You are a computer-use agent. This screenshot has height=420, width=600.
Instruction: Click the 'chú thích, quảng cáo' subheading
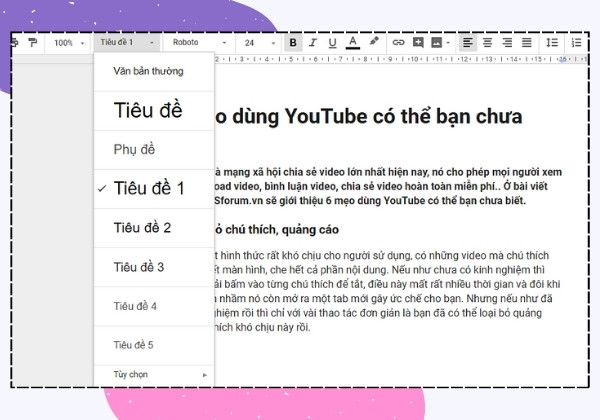[282, 230]
